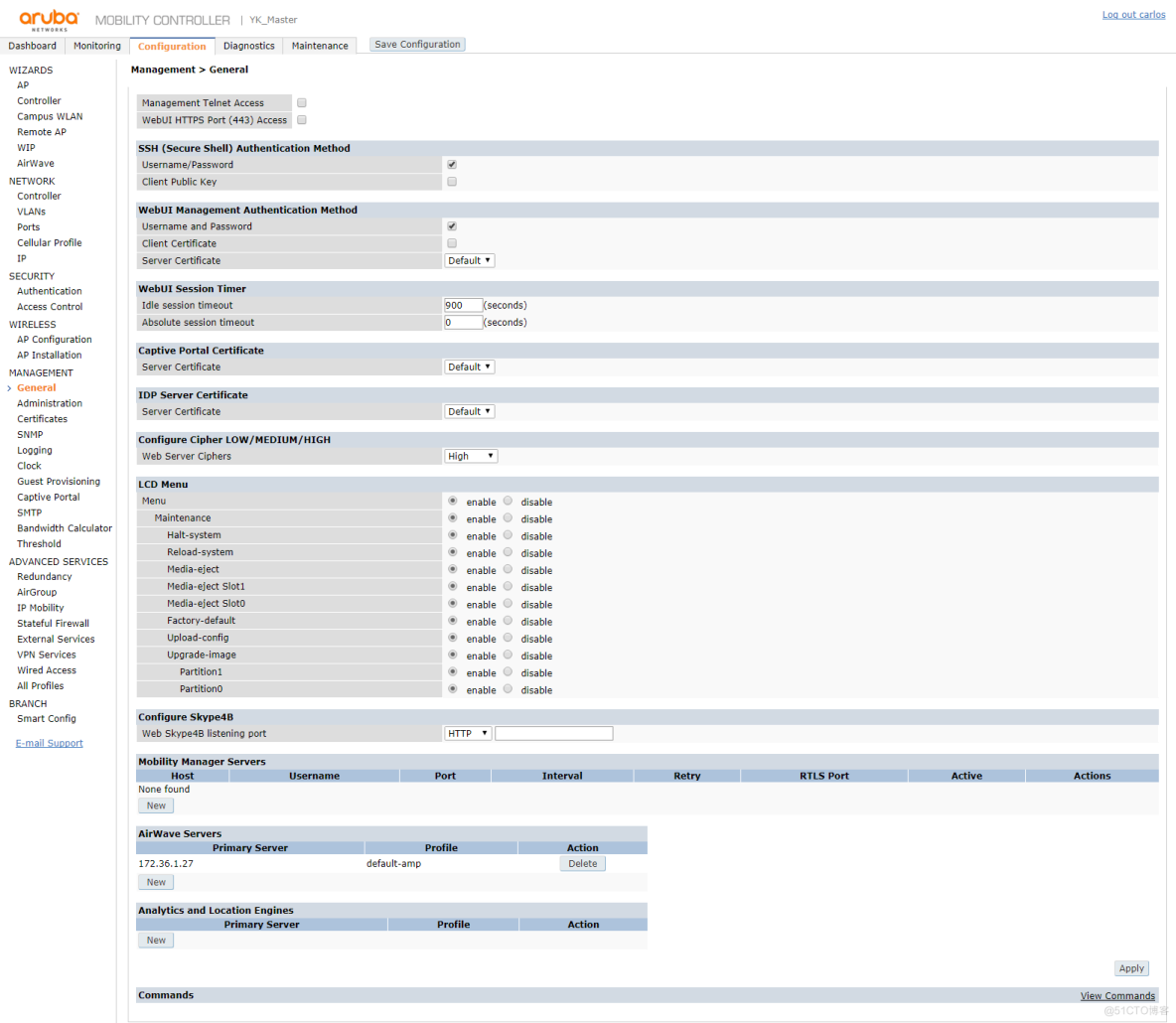
Task: Open Cellular Profile in sidebar
Action: click(50, 243)
